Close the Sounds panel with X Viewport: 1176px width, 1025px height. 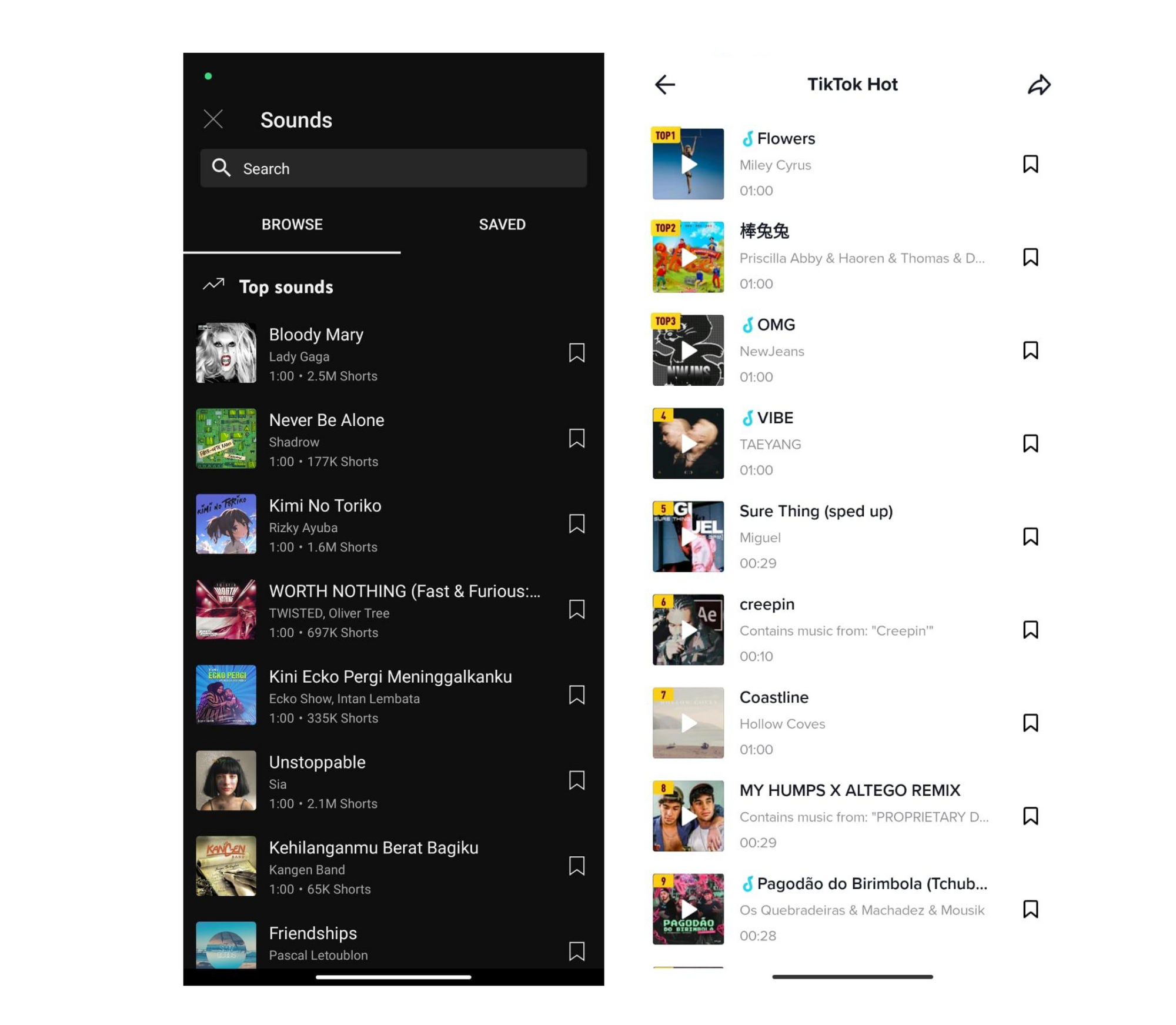coord(213,119)
